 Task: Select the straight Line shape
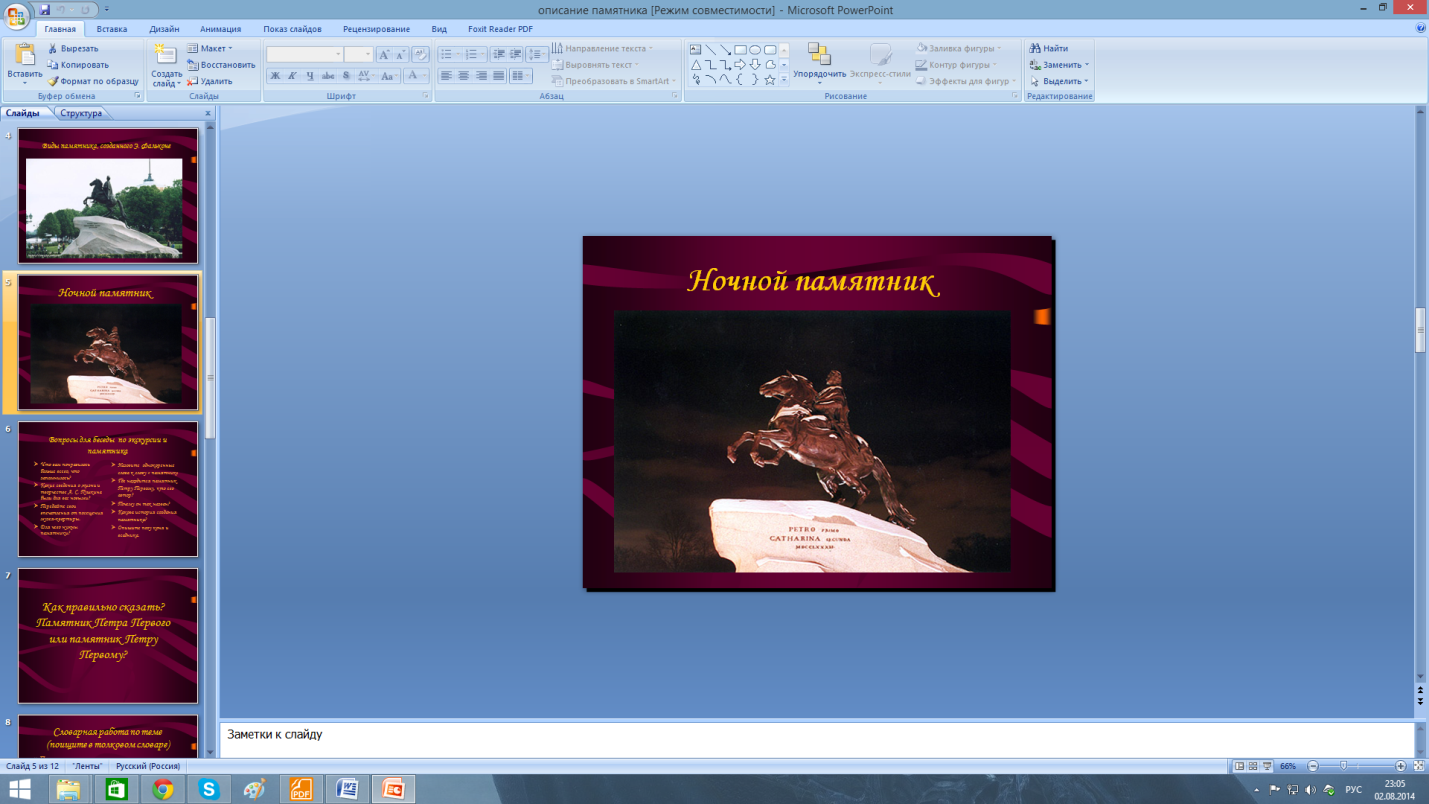pyautogui.click(x=710, y=49)
